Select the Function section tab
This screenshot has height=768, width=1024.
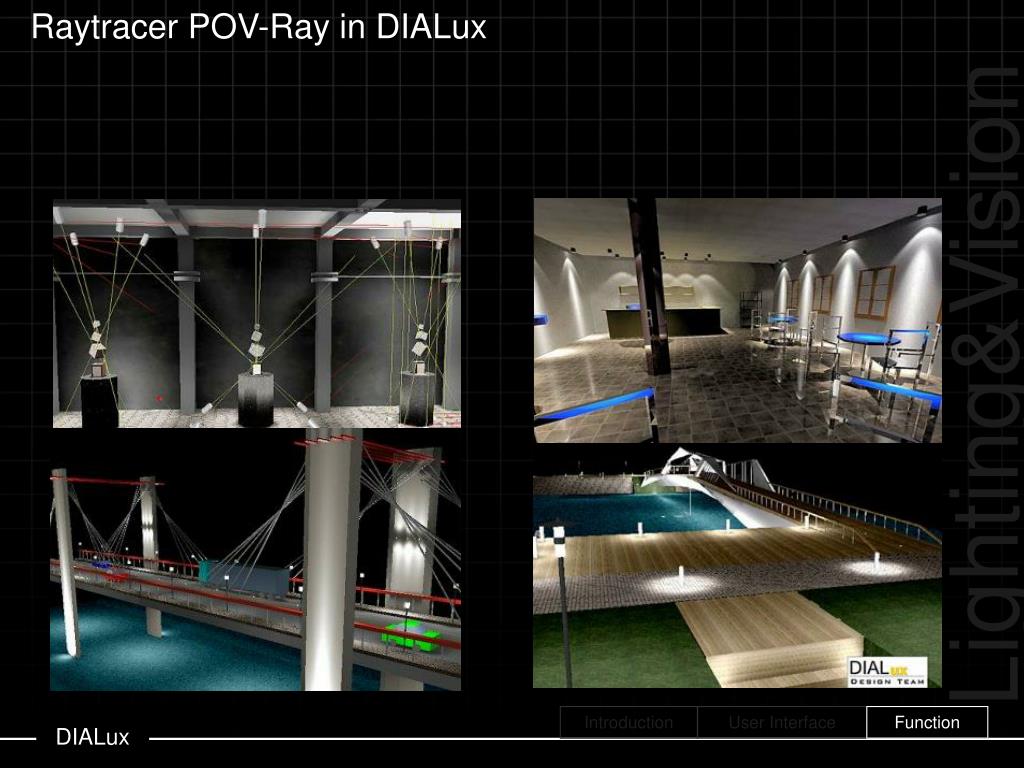tap(927, 722)
